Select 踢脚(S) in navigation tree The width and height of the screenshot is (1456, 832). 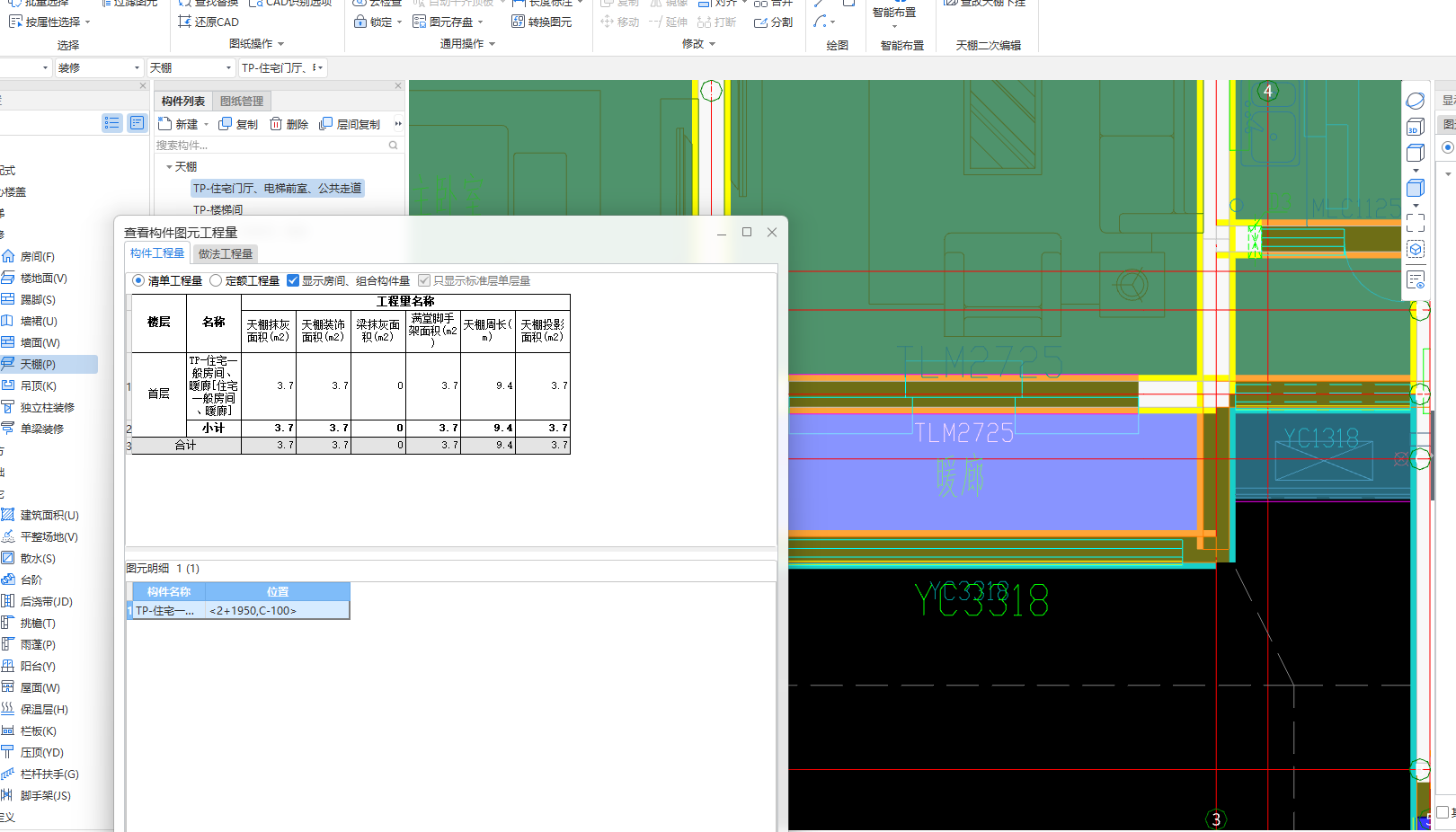(38, 300)
